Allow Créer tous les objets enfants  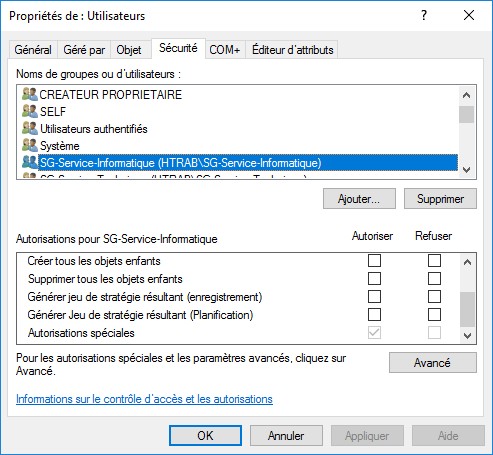pyautogui.click(x=374, y=261)
